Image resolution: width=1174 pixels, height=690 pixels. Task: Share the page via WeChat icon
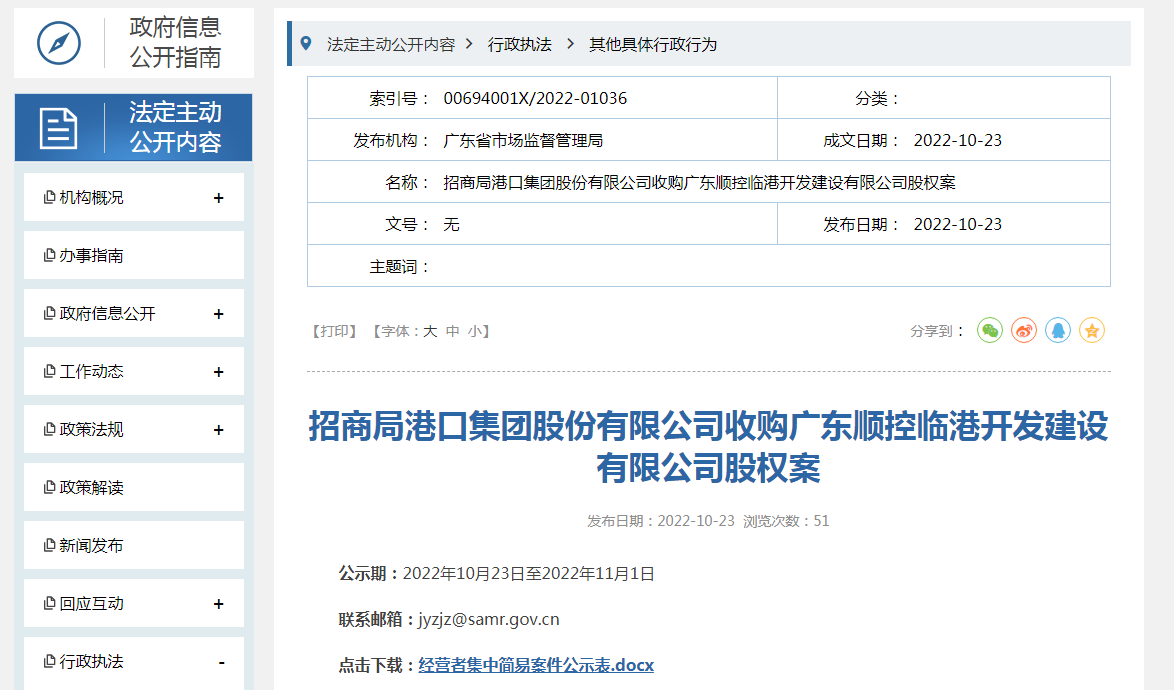(x=990, y=330)
